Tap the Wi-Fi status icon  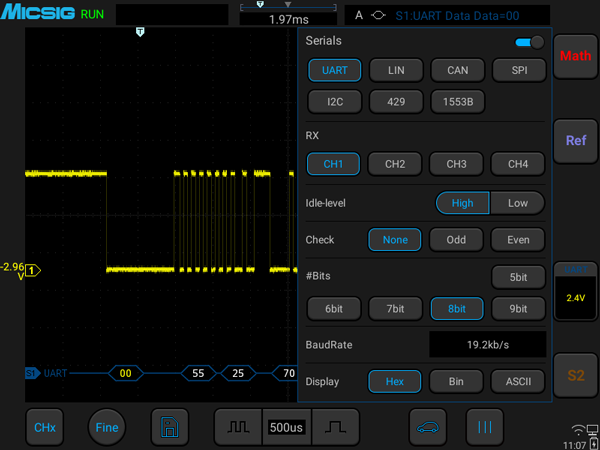tap(578, 430)
